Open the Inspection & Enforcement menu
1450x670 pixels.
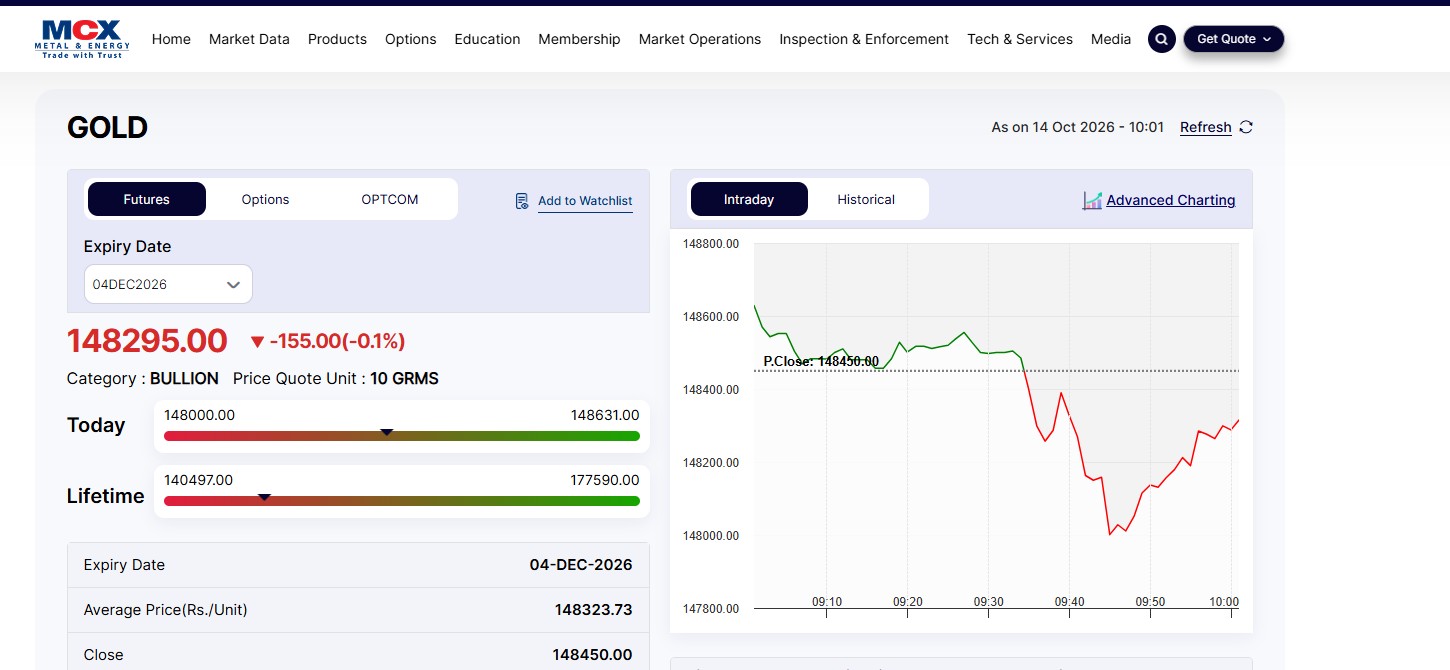864,39
